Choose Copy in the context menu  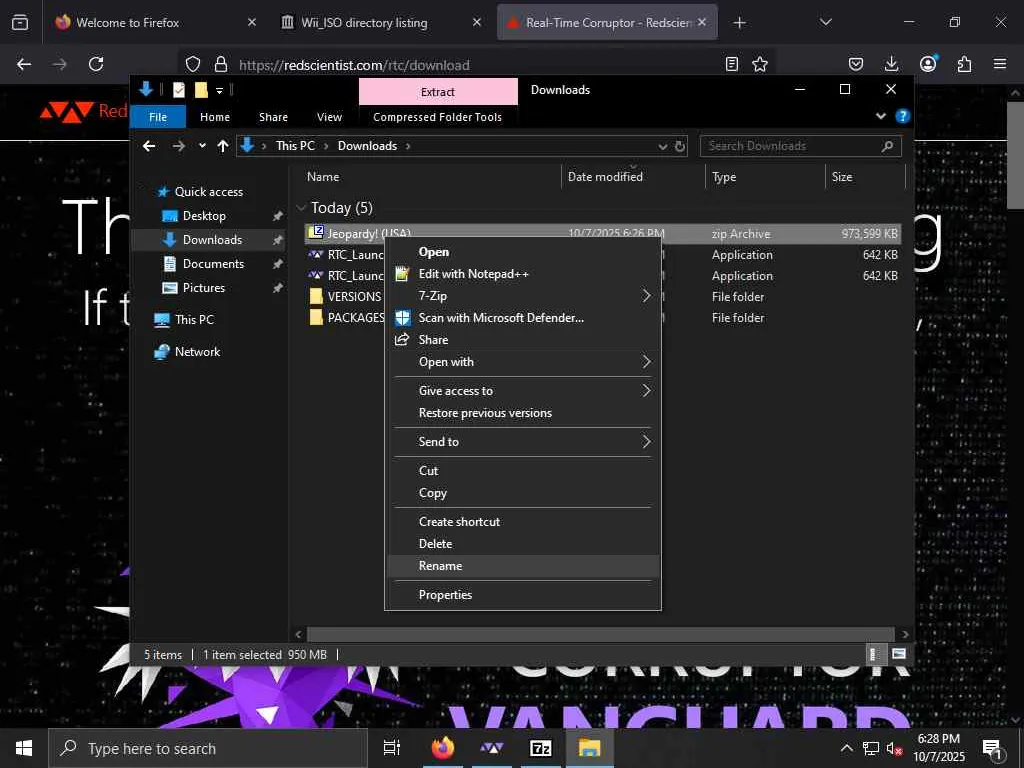point(522,493)
